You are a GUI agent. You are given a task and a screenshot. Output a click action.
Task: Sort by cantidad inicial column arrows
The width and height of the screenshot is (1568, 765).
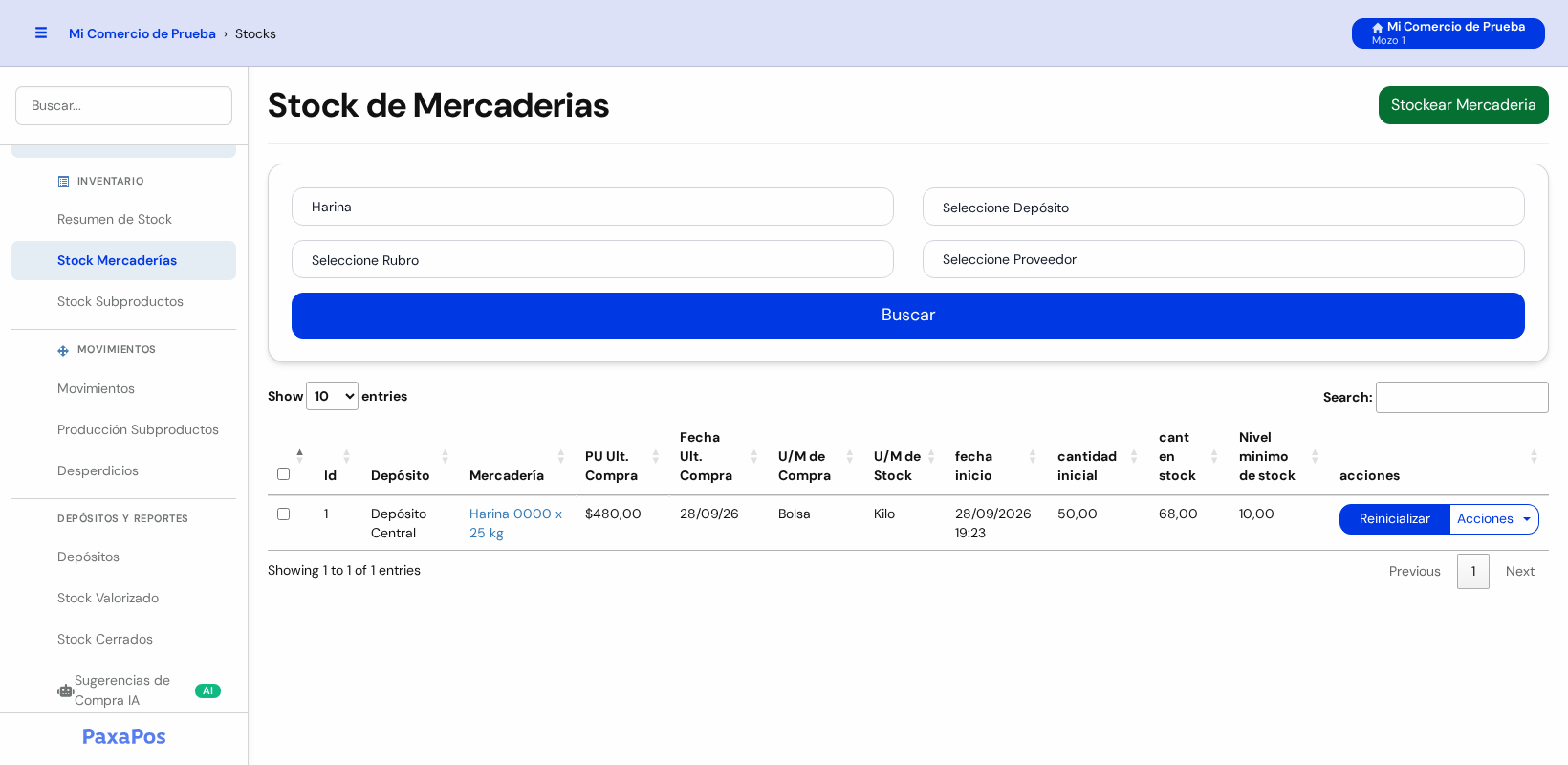click(x=1134, y=456)
